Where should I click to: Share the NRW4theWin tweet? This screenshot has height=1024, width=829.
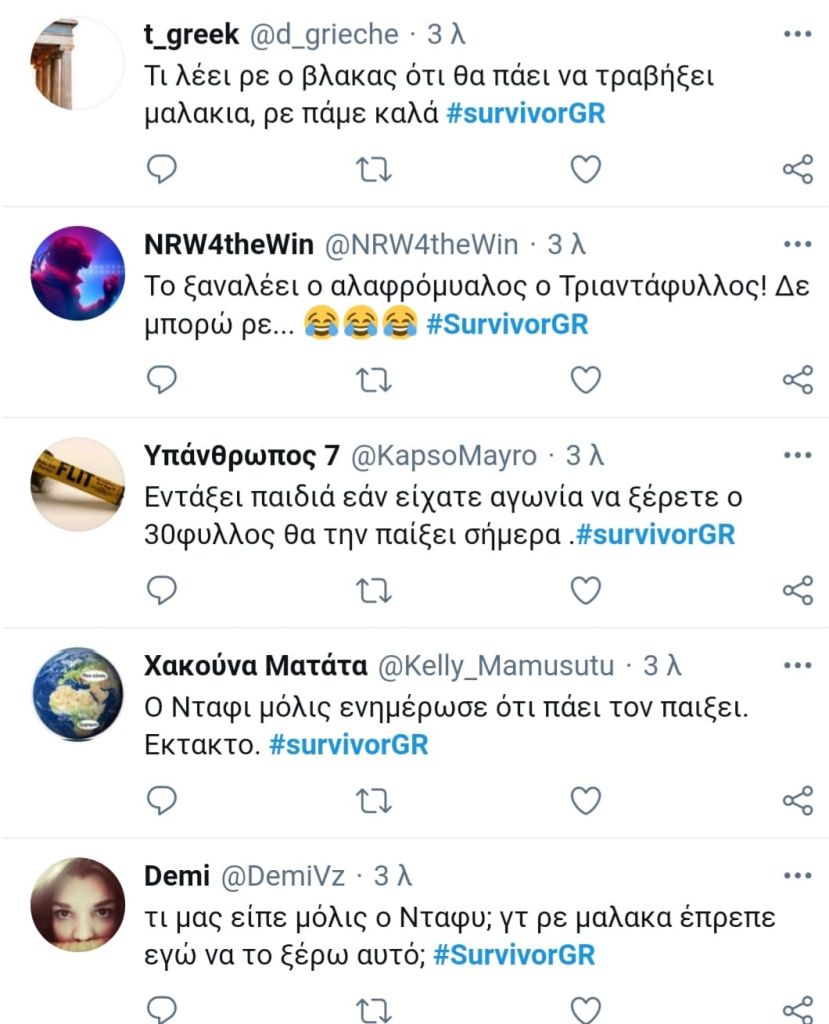tap(798, 379)
